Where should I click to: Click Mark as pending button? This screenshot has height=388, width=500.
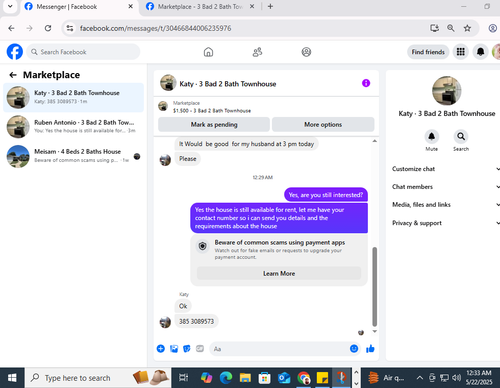(x=214, y=124)
